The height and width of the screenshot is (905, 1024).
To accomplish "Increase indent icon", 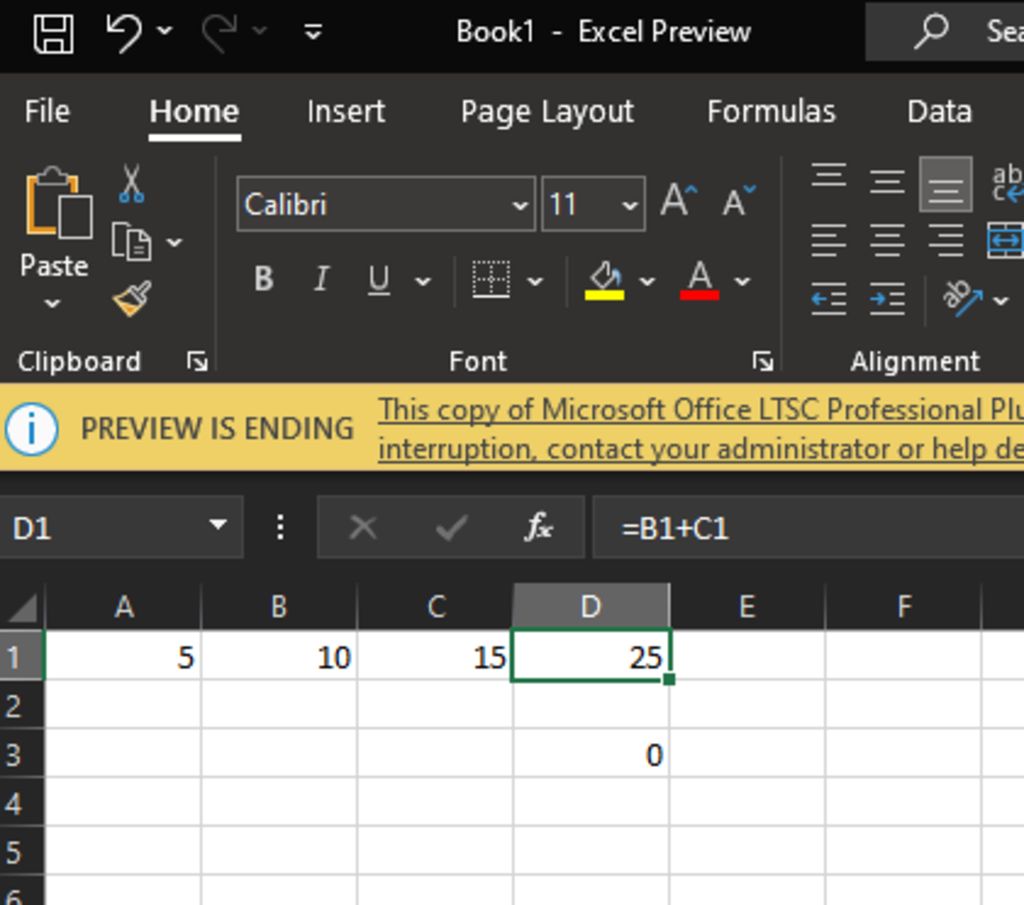I will pos(887,299).
